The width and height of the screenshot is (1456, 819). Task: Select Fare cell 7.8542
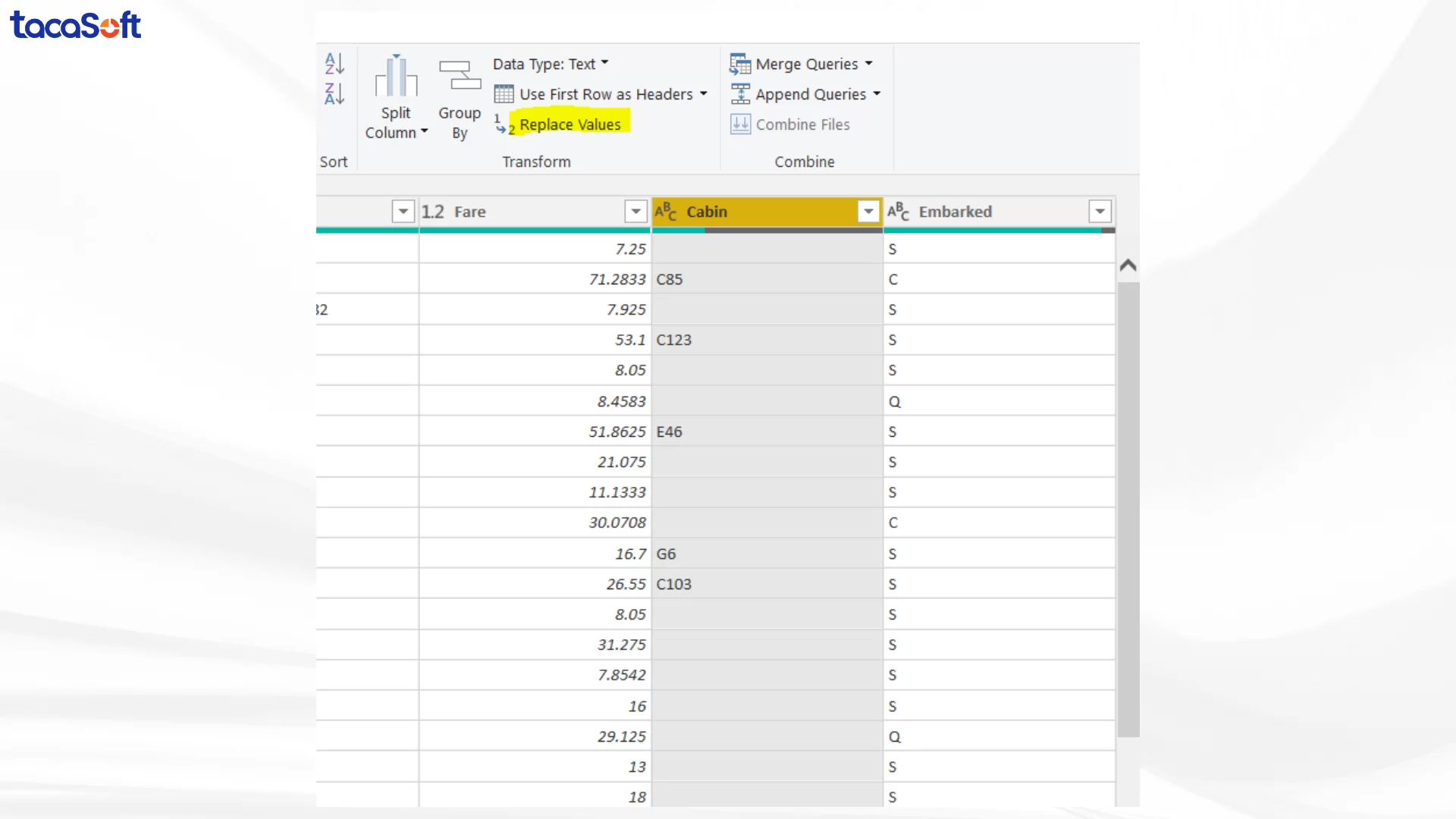(535, 675)
